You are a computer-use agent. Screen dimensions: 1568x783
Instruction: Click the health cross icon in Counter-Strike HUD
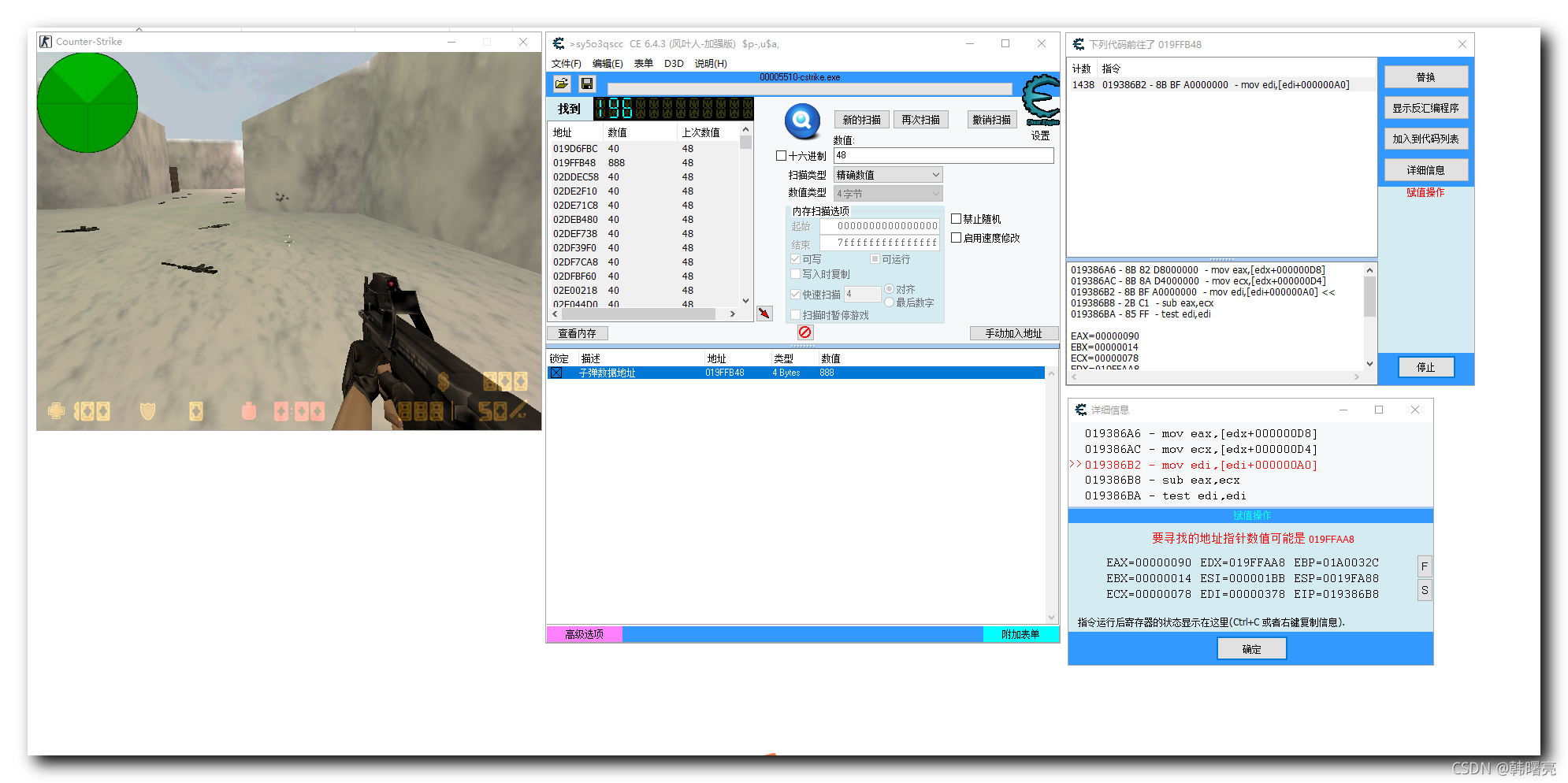56,410
